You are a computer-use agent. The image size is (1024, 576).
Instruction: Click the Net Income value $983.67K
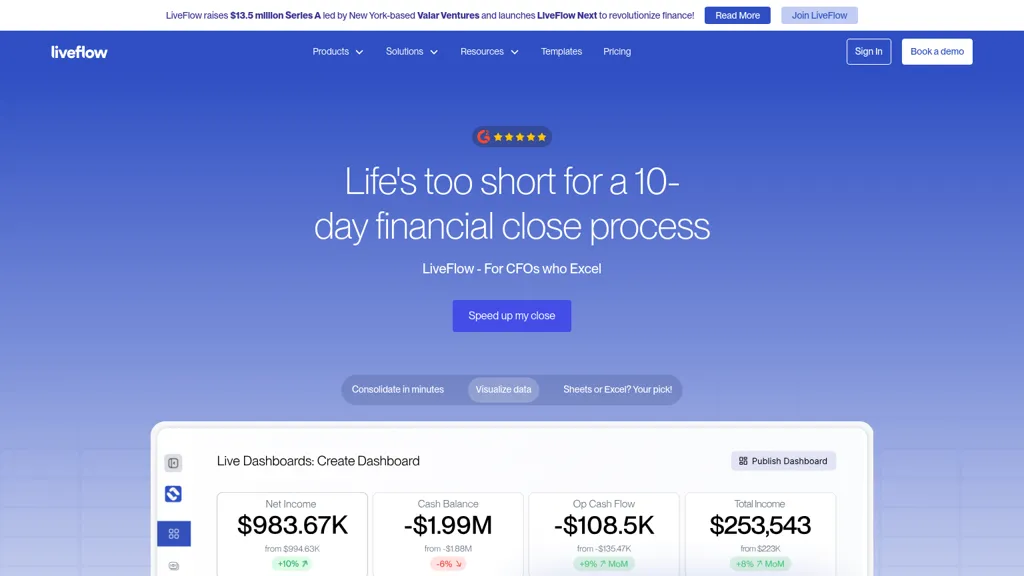(x=293, y=525)
